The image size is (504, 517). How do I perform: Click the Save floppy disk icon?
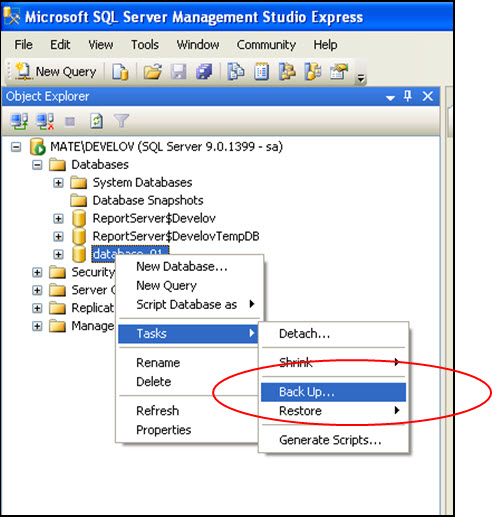coord(179,71)
